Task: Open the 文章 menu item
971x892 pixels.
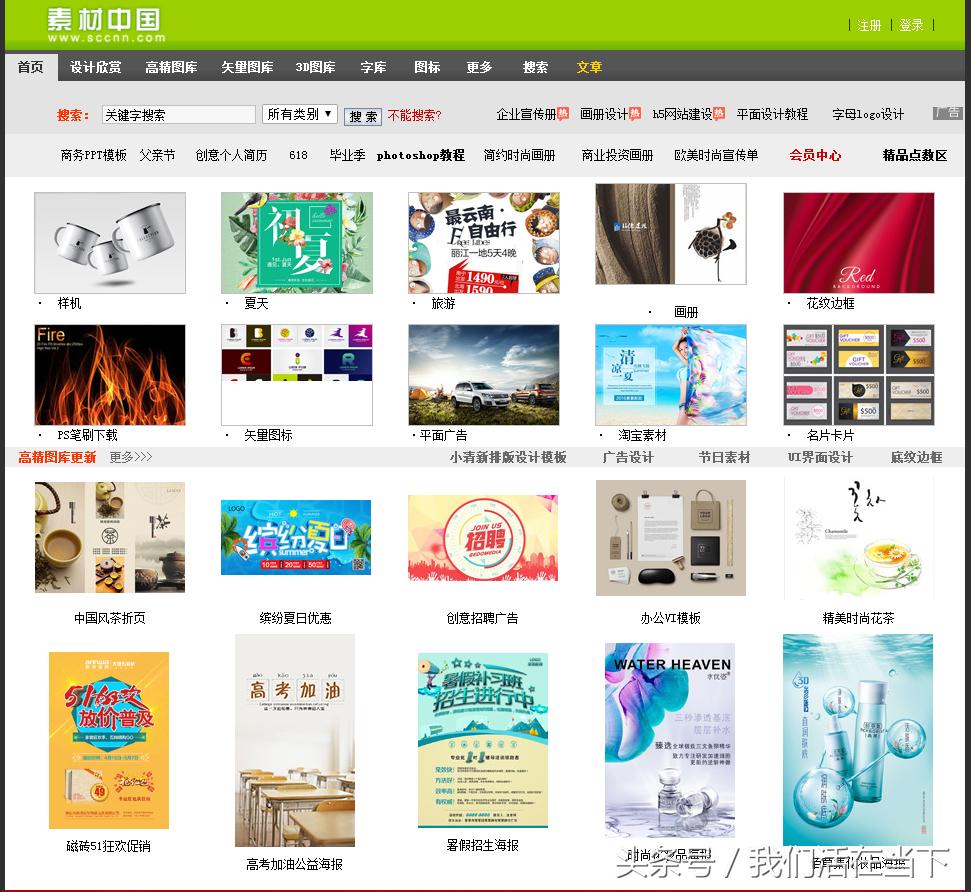Action: [x=589, y=67]
